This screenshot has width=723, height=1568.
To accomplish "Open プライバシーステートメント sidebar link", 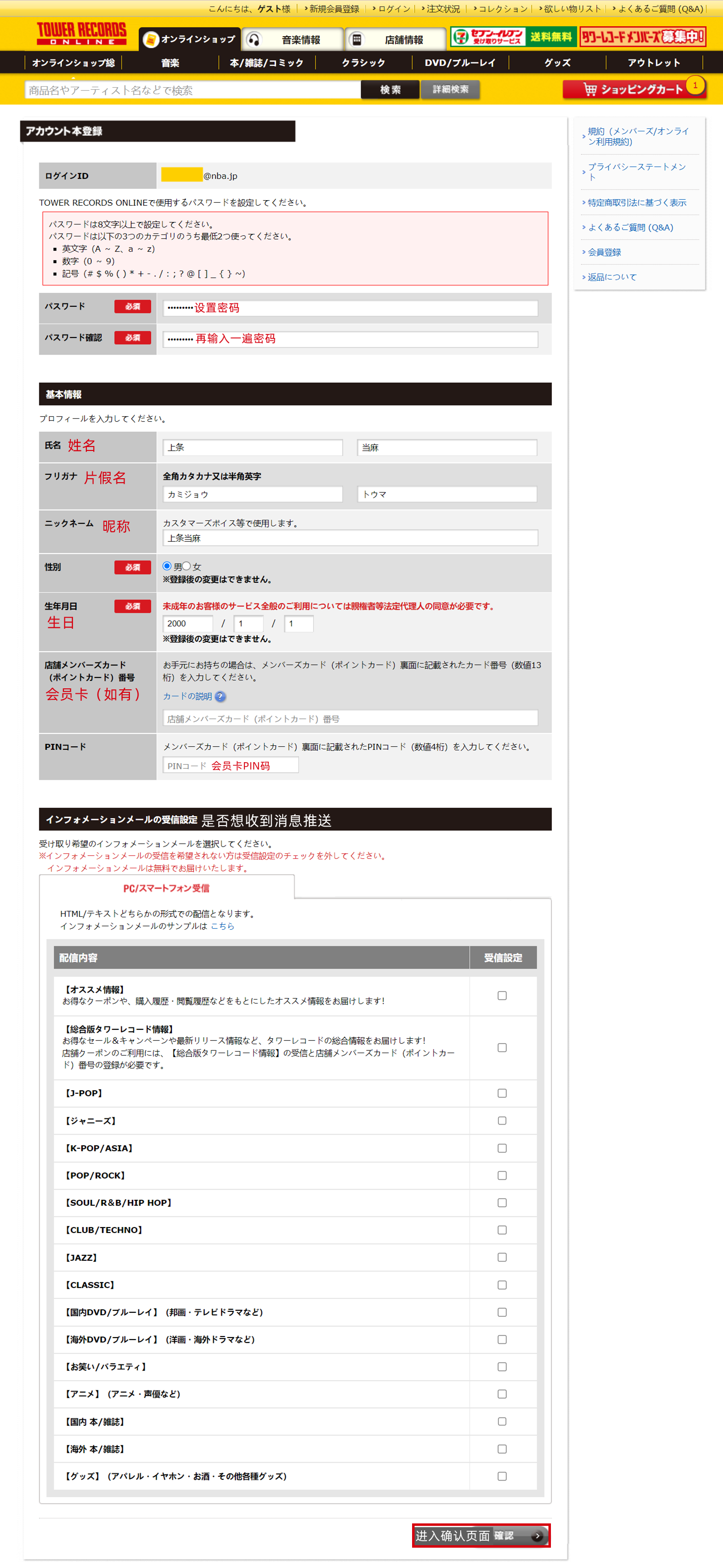I will pyautogui.click(x=637, y=171).
